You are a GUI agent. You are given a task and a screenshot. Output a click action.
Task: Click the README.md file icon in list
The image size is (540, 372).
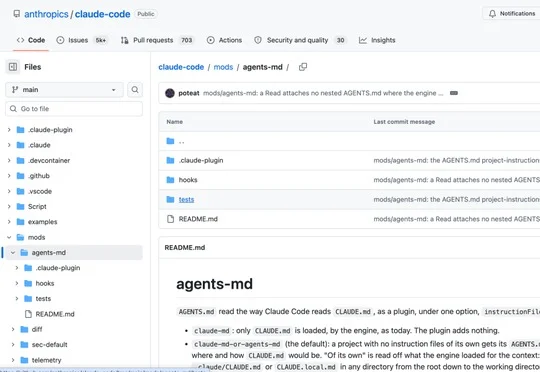pyautogui.click(x=170, y=219)
